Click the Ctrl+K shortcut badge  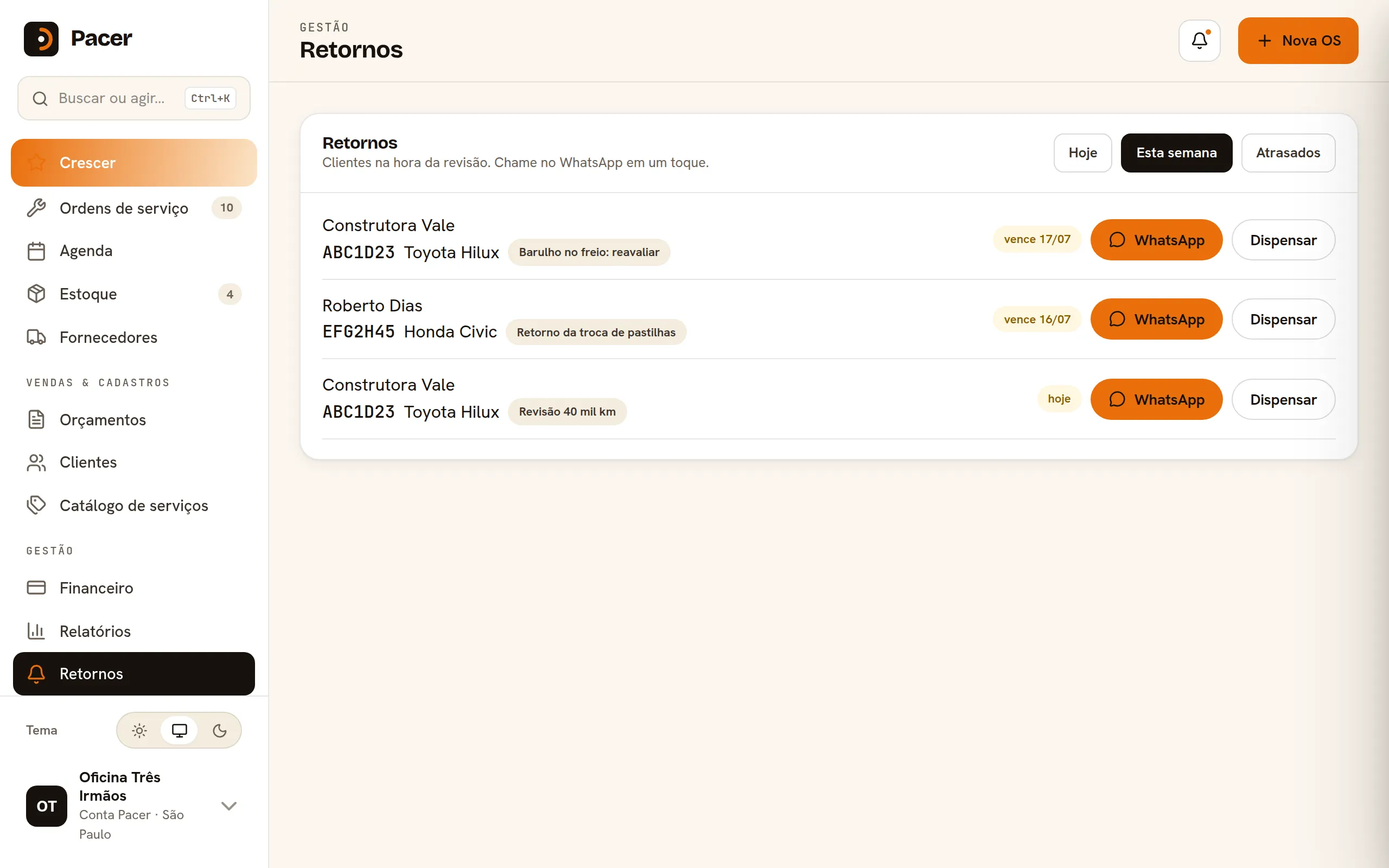[210, 98]
